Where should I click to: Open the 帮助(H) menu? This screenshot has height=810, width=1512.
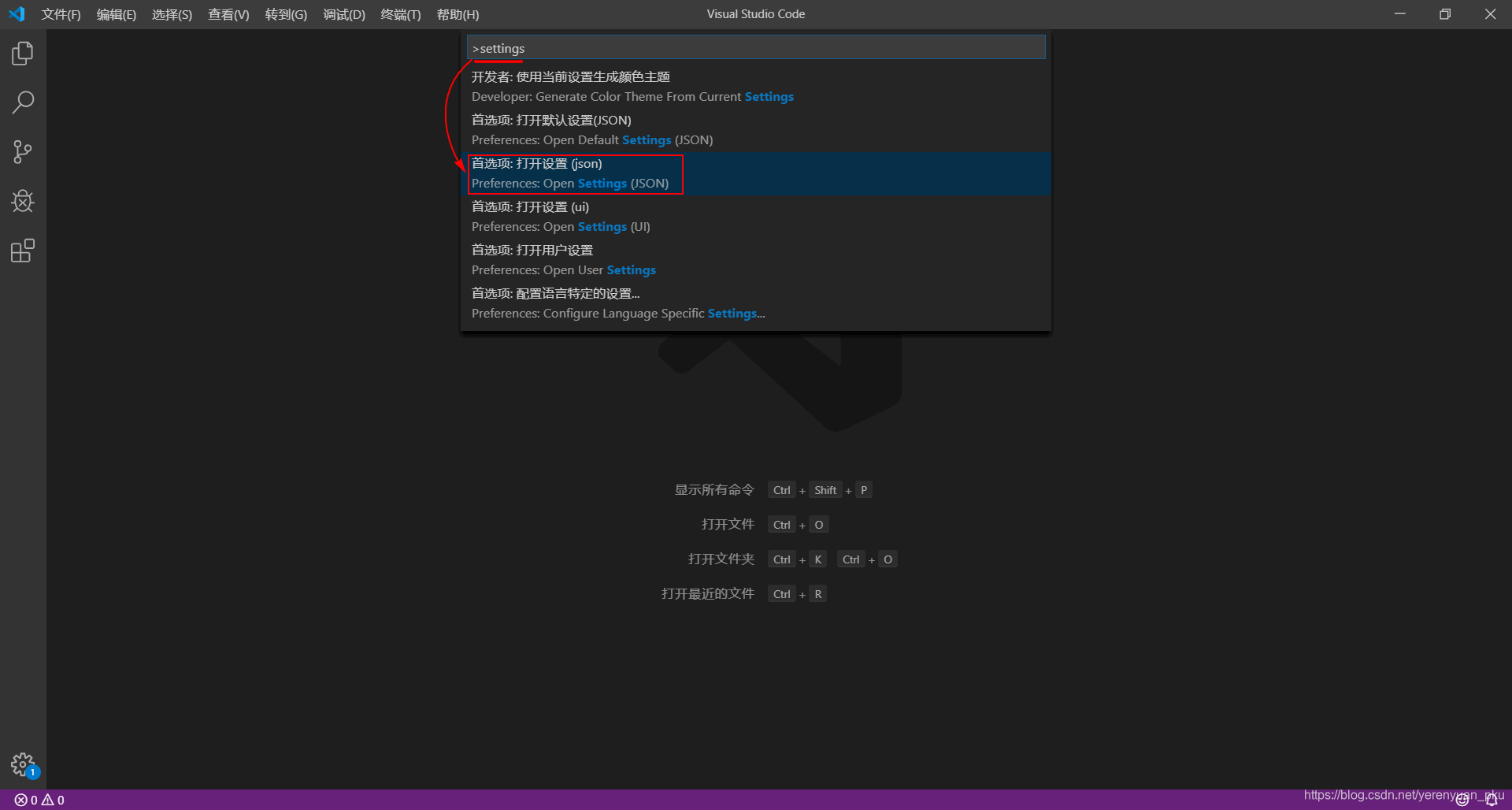point(458,14)
